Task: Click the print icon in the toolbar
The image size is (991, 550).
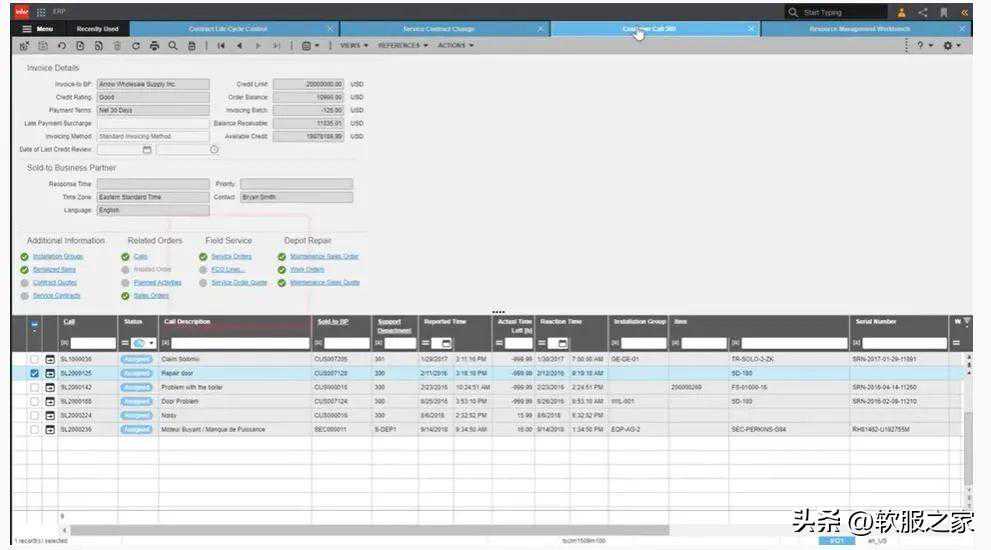Action: point(154,46)
